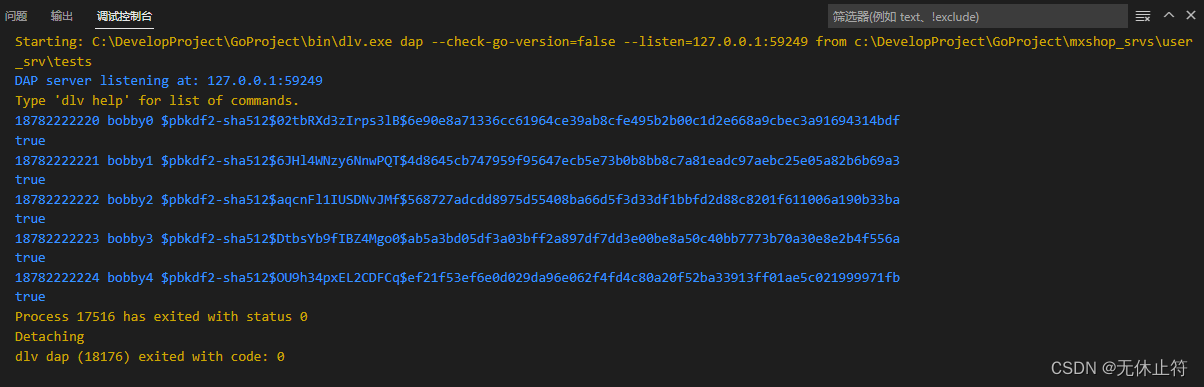Close the bottom panel
The image size is (1204, 387).
click(x=1188, y=15)
